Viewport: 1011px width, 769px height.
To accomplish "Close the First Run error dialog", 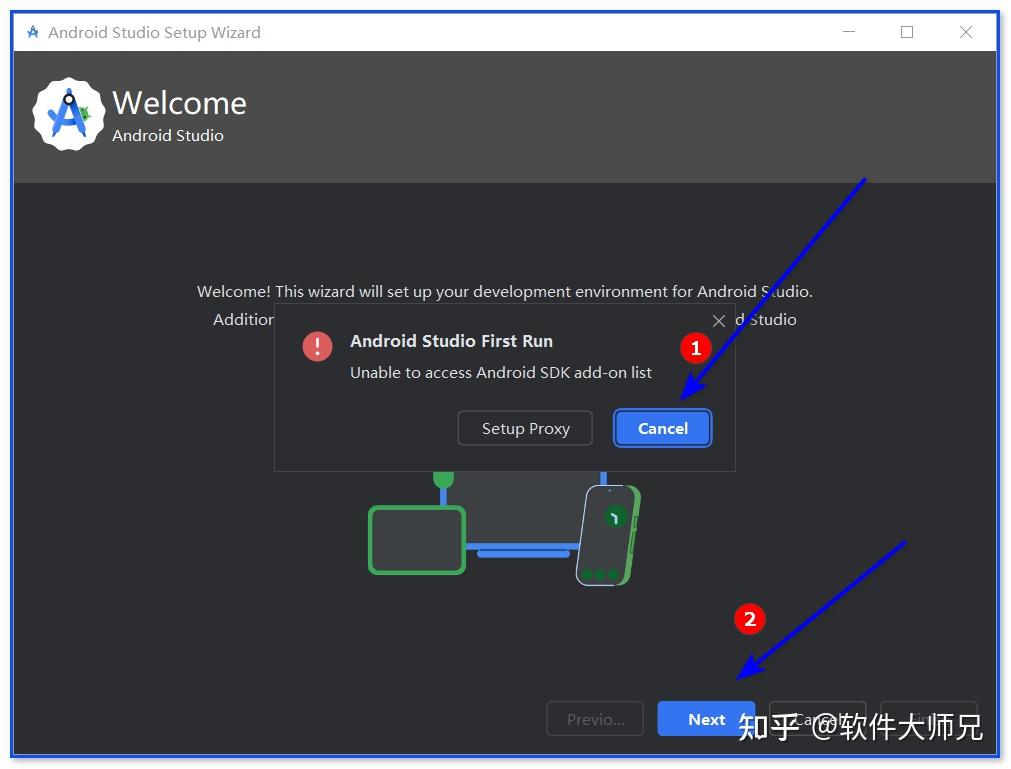I will (719, 320).
